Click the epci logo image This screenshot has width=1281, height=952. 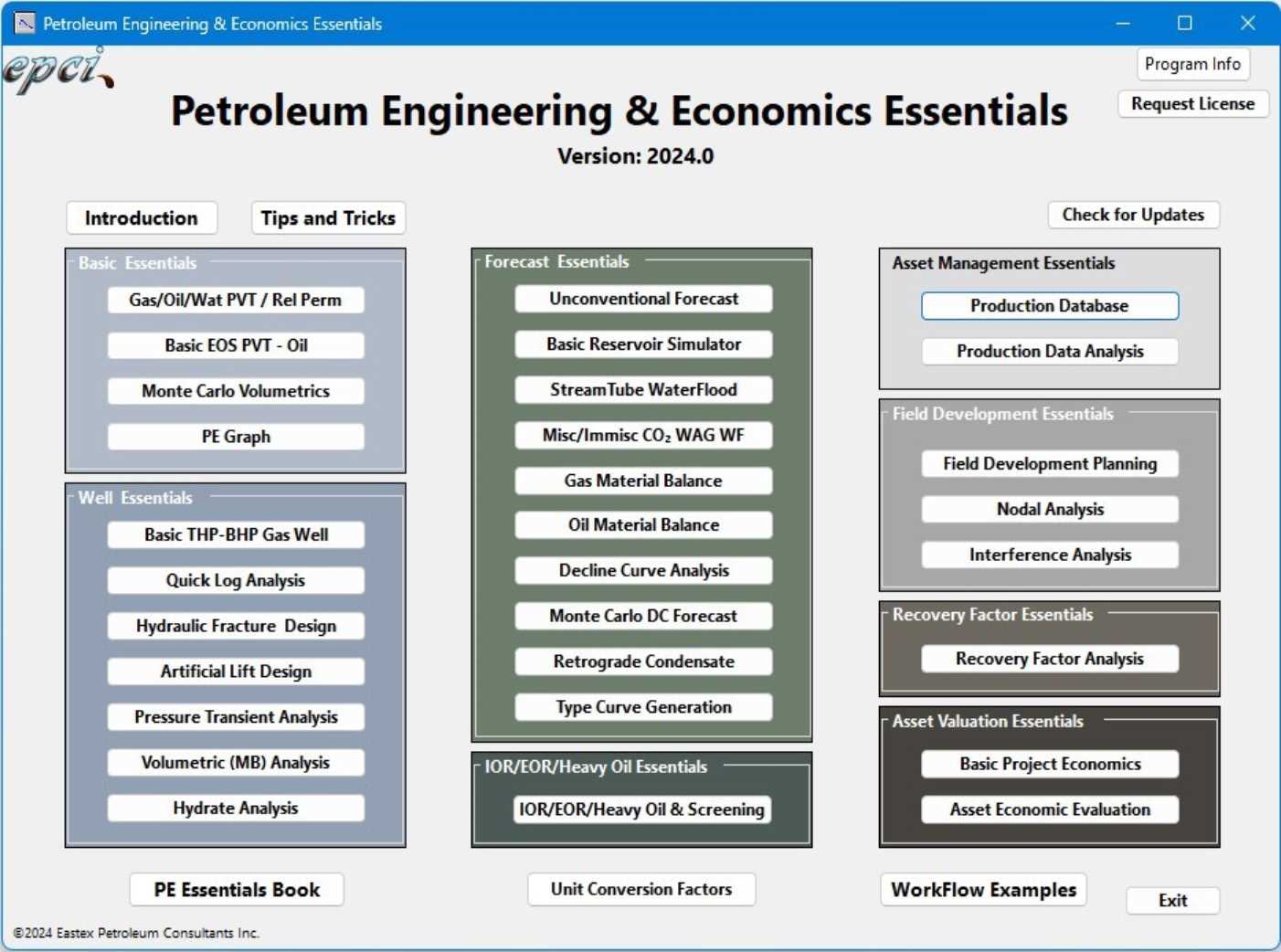tap(58, 69)
